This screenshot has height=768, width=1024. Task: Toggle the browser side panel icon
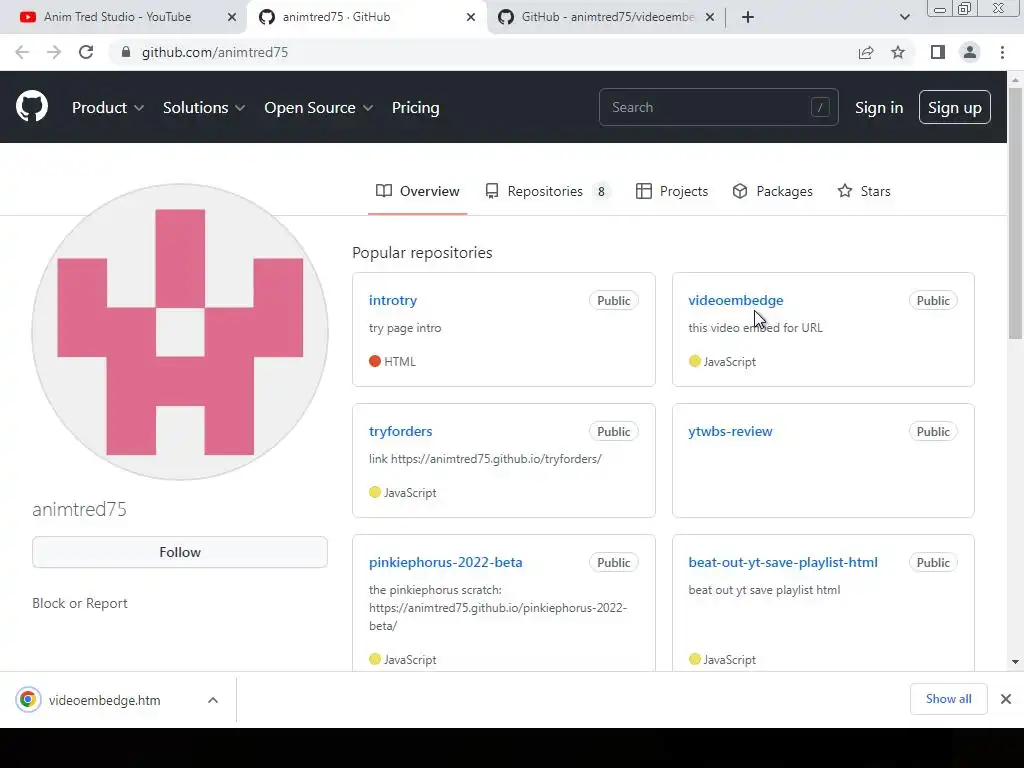[x=938, y=52]
